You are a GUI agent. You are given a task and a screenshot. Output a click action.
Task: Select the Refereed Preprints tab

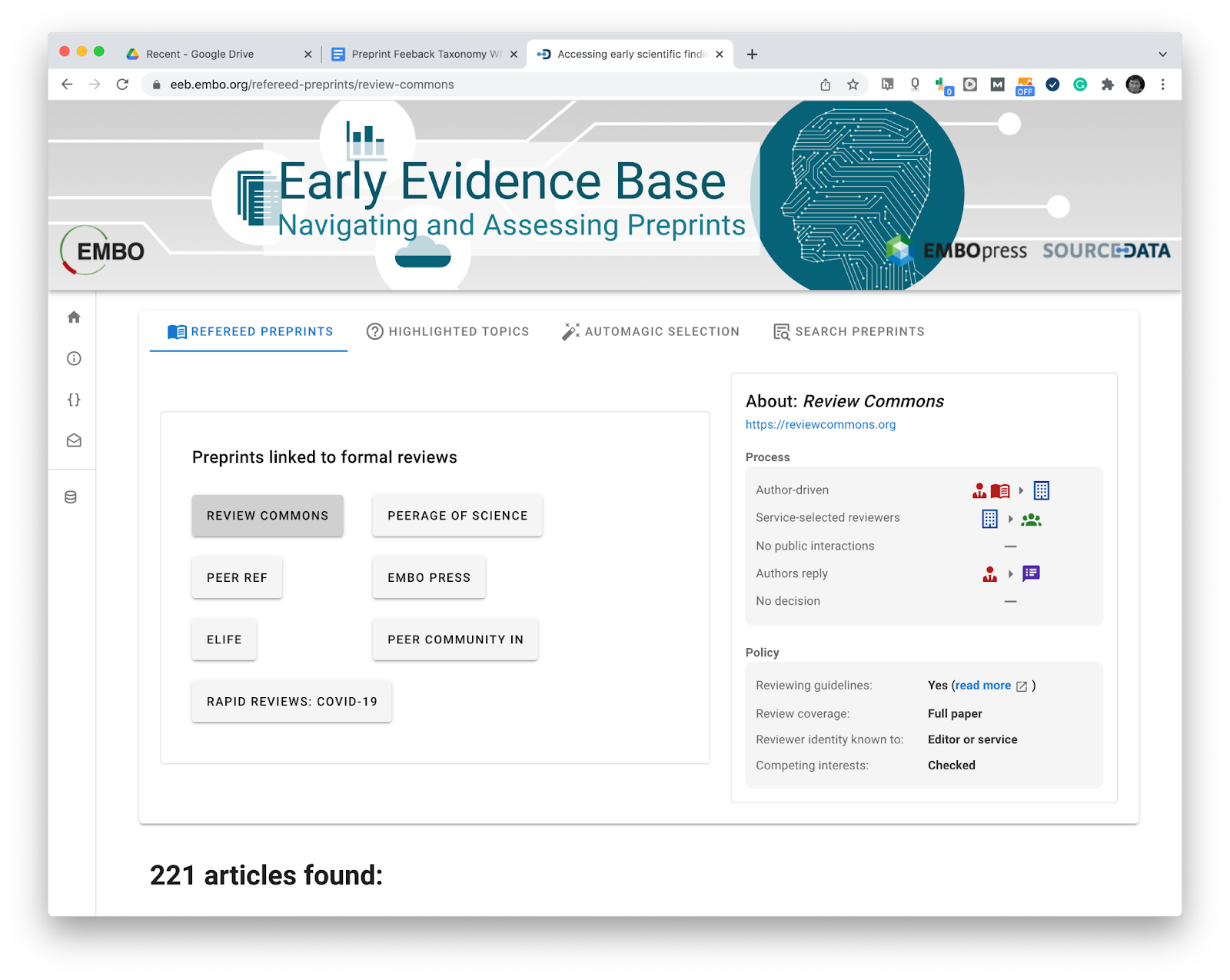coord(249,331)
